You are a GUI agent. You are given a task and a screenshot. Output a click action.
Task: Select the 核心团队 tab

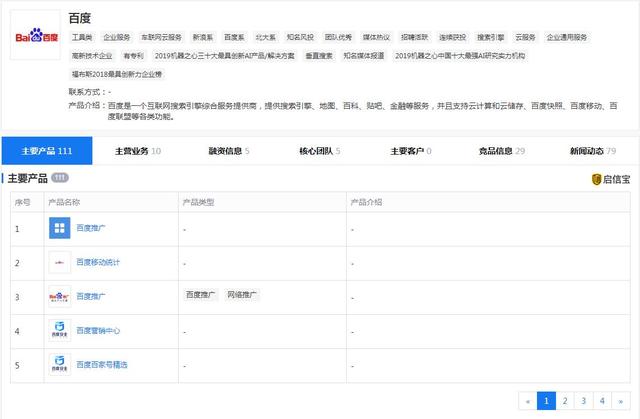pos(320,151)
